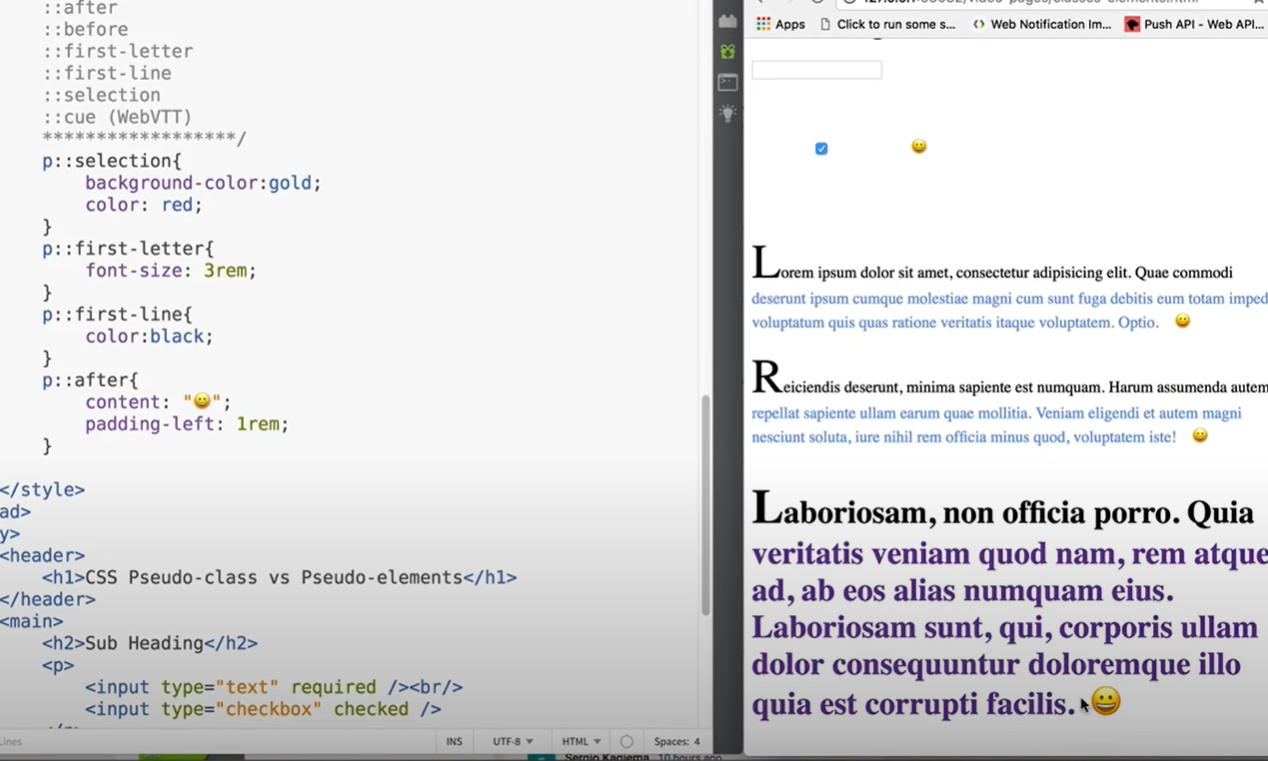
Task: Open the HTML language mode dropdown
Action: coord(581,742)
